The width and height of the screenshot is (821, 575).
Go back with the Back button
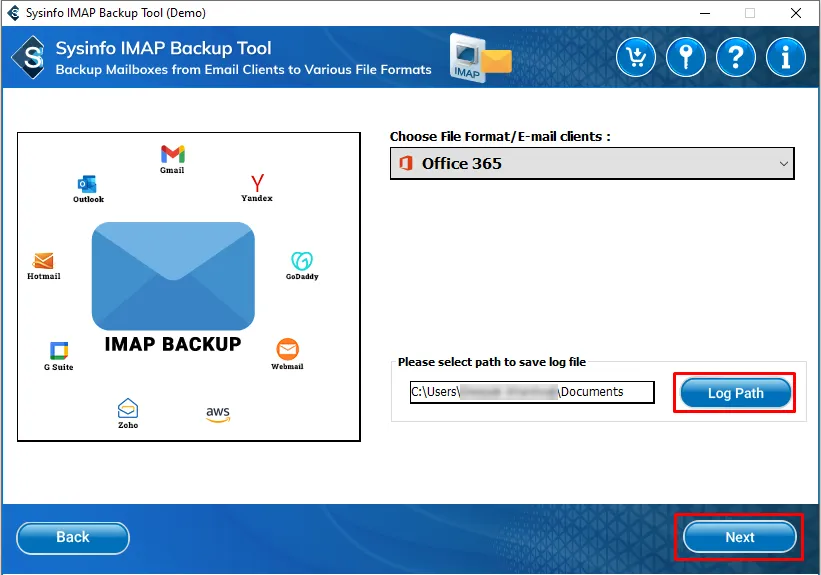(x=73, y=537)
